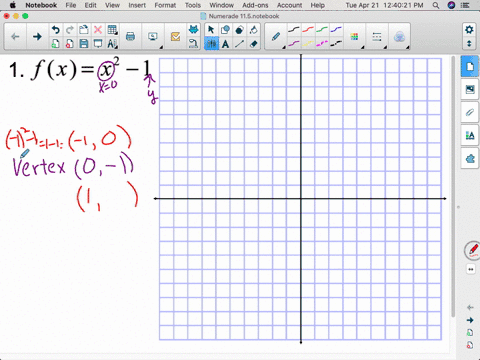The height and width of the screenshot is (360, 480).
Task: Open the Add-ons puzzle piece tab
Action: click(470, 159)
